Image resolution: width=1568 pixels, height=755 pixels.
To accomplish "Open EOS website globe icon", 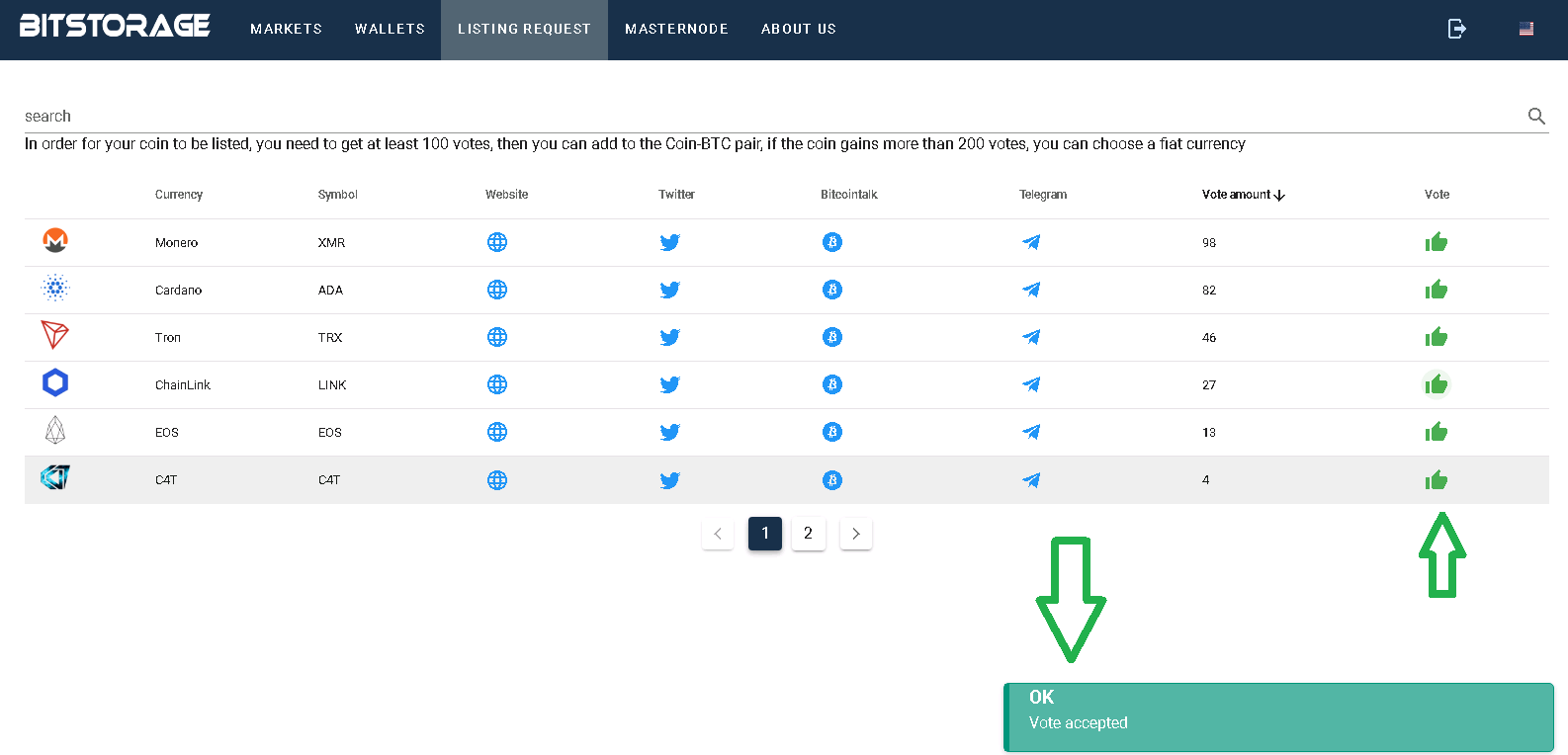I will [497, 432].
